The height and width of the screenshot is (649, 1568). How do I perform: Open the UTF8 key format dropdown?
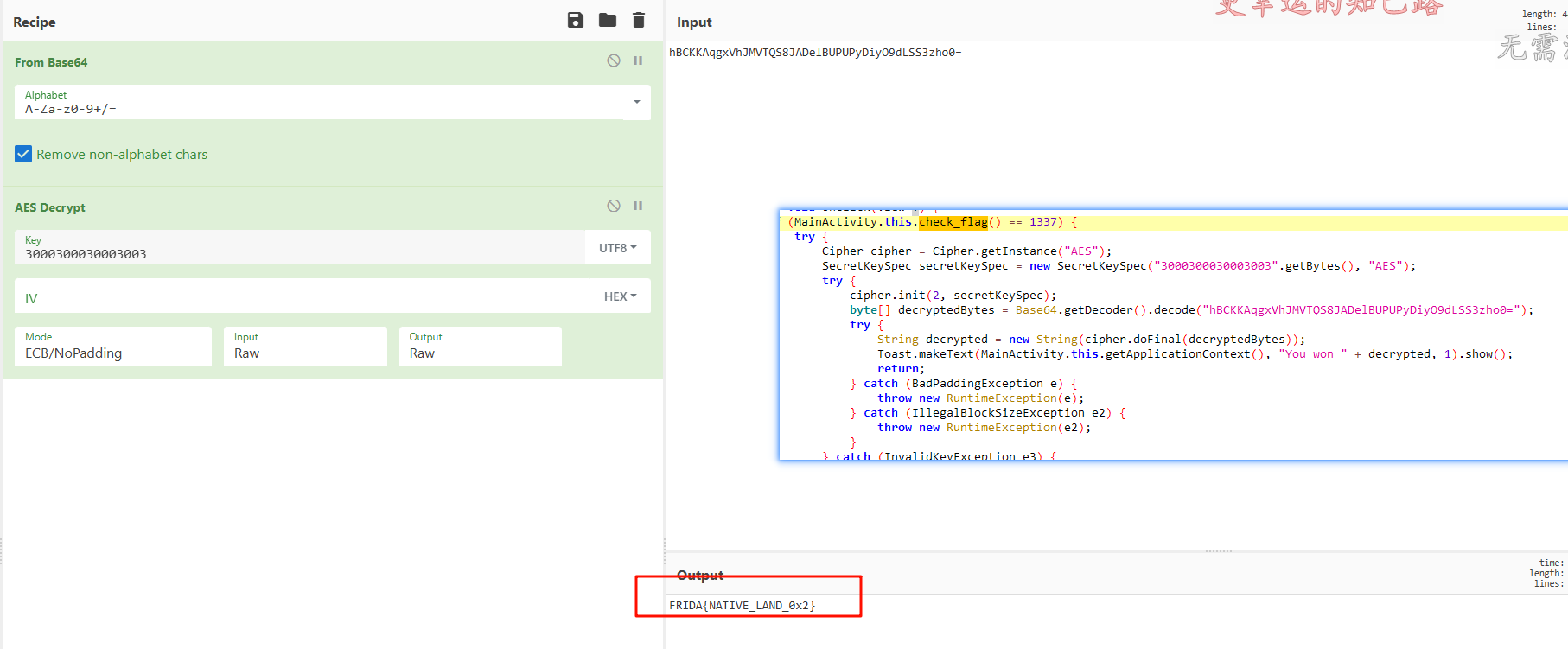pos(617,248)
